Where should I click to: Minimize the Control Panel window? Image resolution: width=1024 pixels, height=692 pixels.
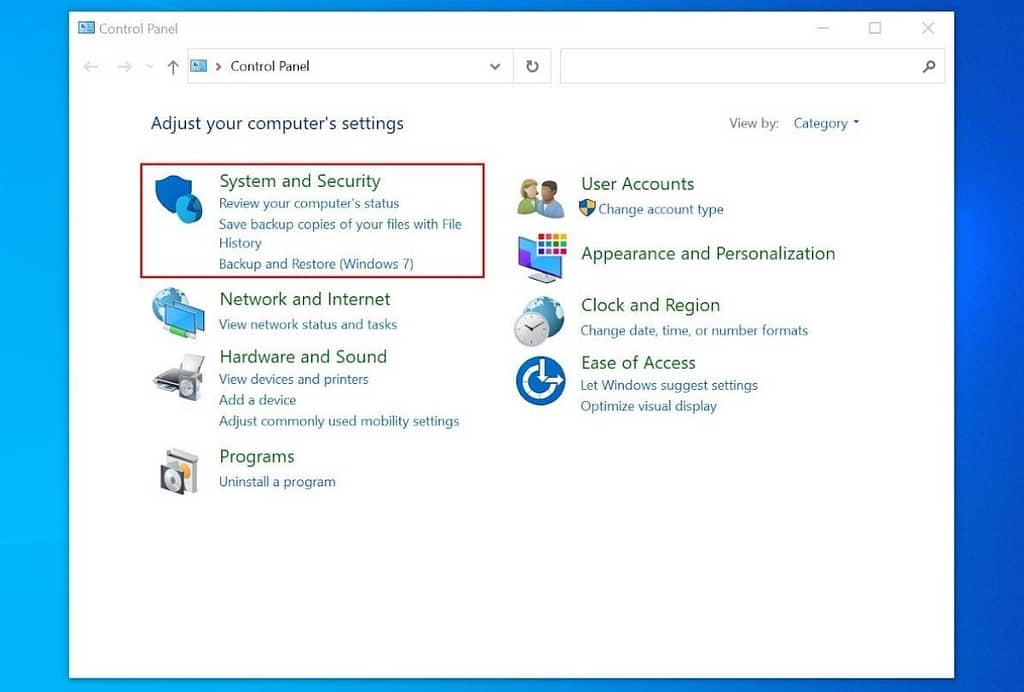[823, 28]
